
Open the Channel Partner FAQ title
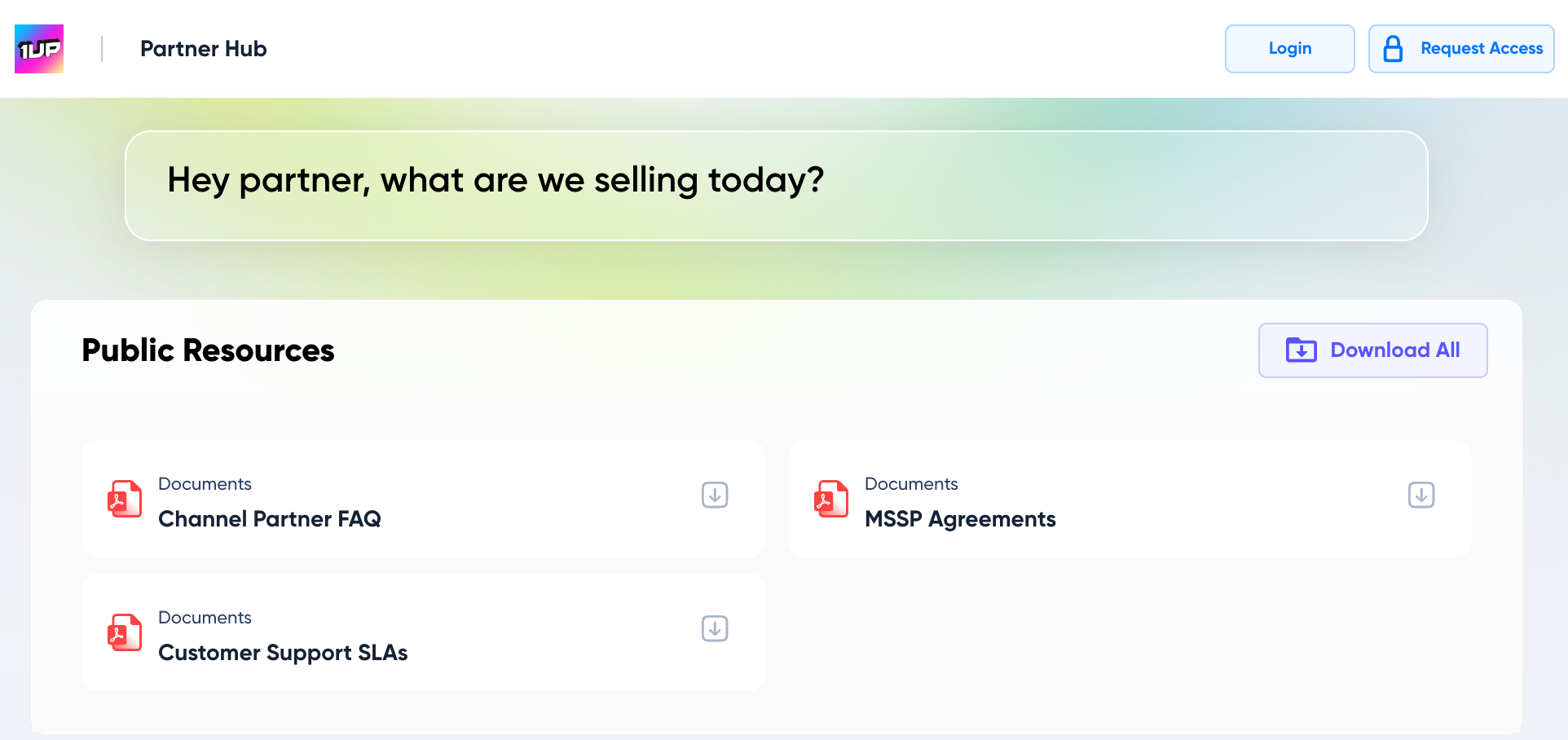[269, 519]
